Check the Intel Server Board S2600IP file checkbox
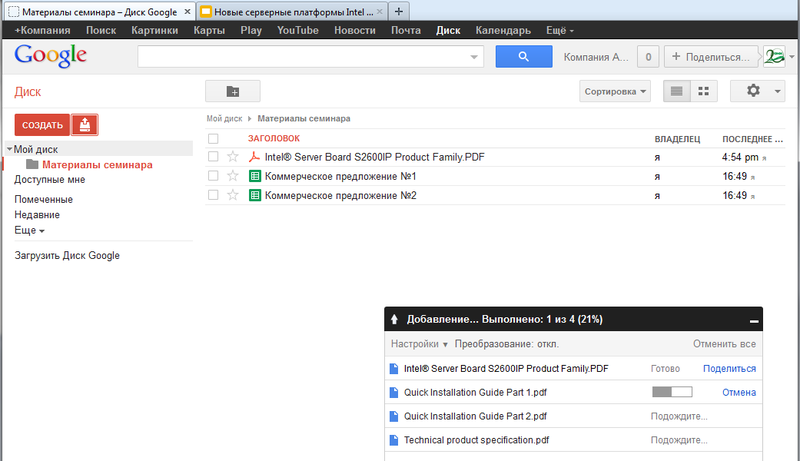 [213, 157]
